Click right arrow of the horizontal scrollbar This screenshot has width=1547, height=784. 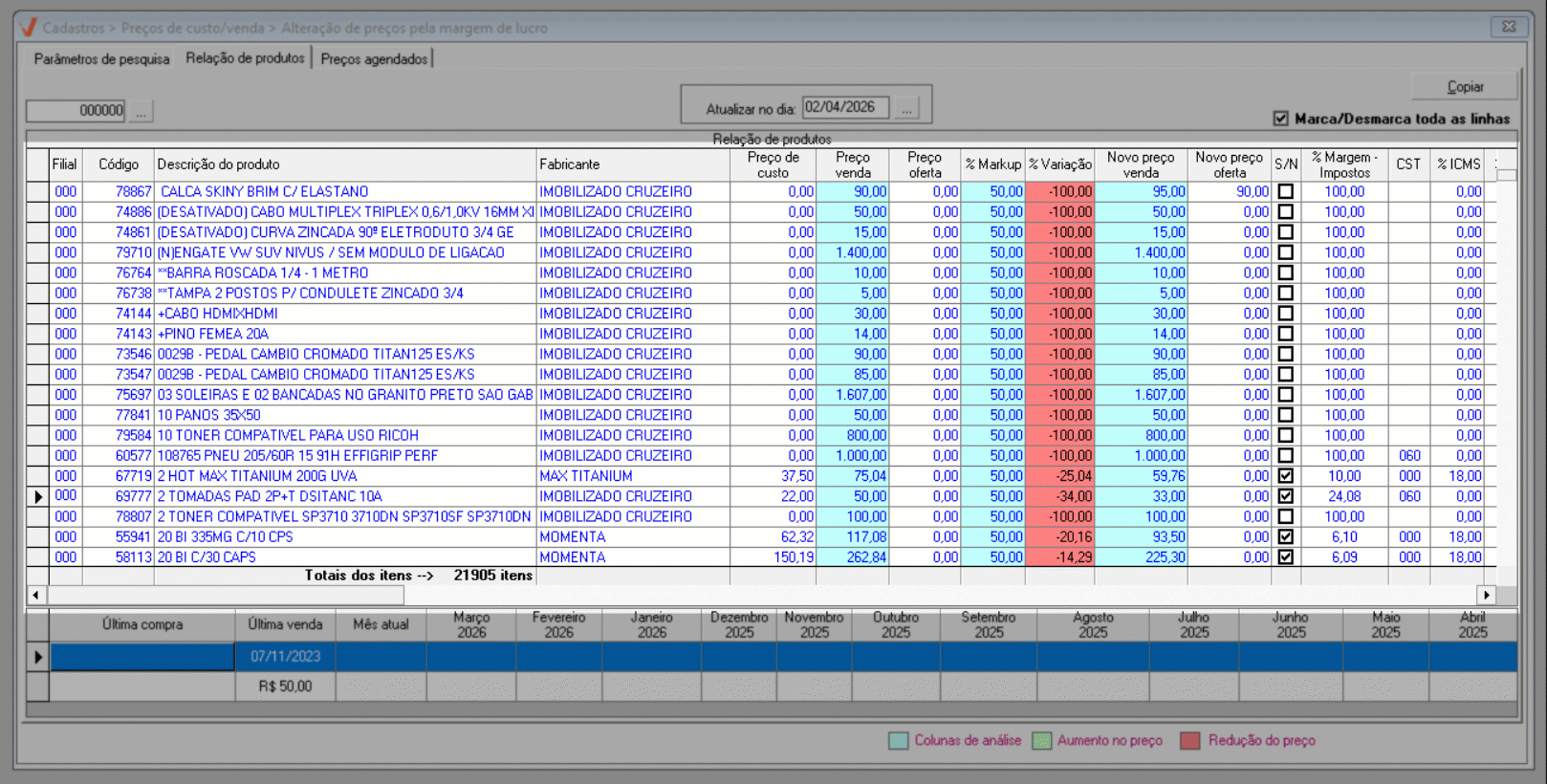[x=1487, y=595]
